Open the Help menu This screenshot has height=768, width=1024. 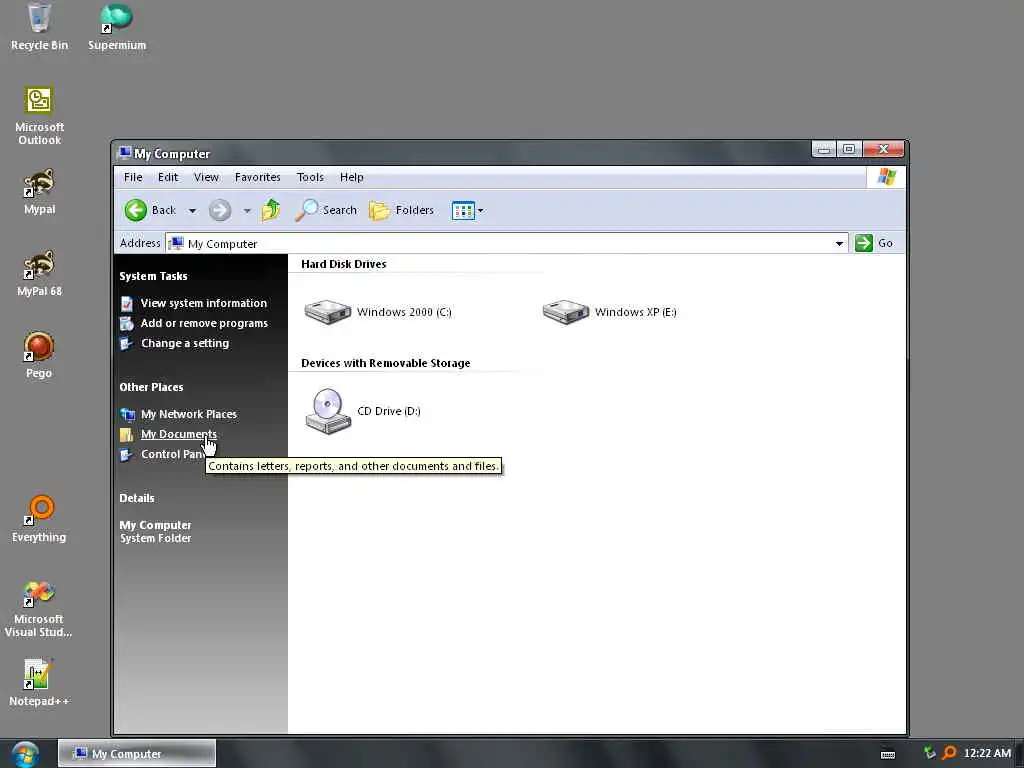(x=351, y=177)
